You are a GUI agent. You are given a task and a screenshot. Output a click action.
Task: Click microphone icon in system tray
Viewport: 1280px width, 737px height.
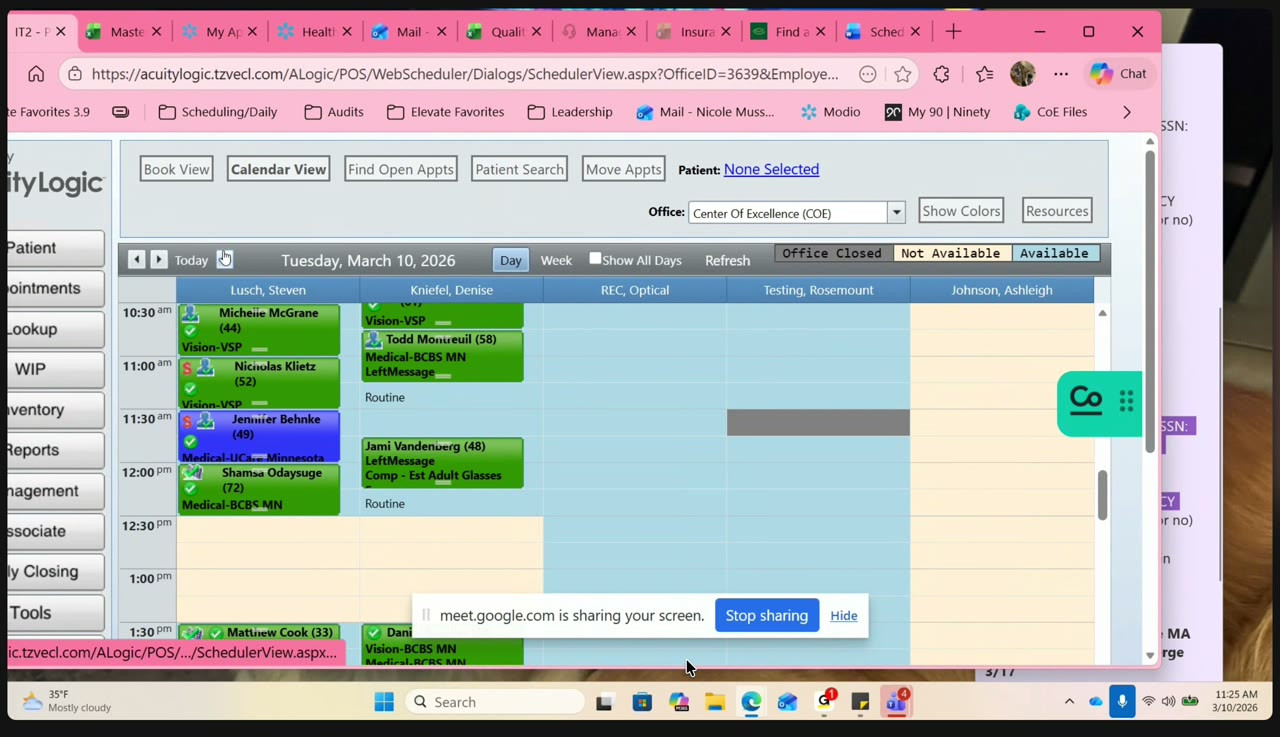click(1122, 702)
